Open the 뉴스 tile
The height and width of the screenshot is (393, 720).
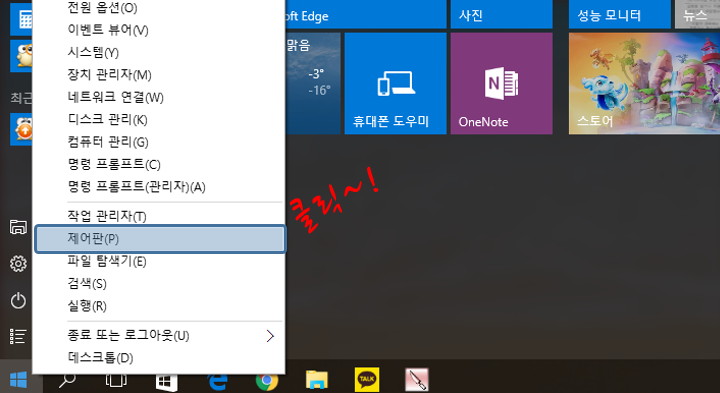(698, 14)
